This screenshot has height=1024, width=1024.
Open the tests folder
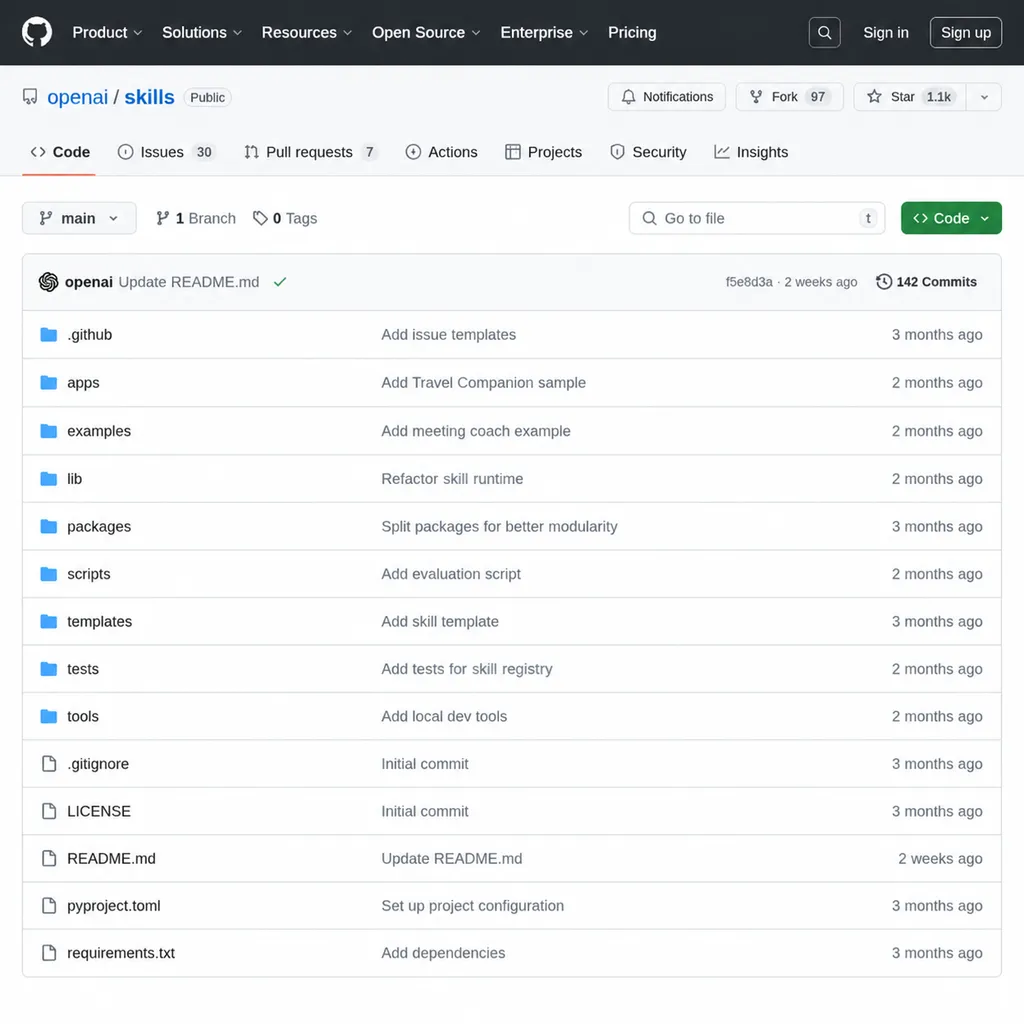point(82,669)
